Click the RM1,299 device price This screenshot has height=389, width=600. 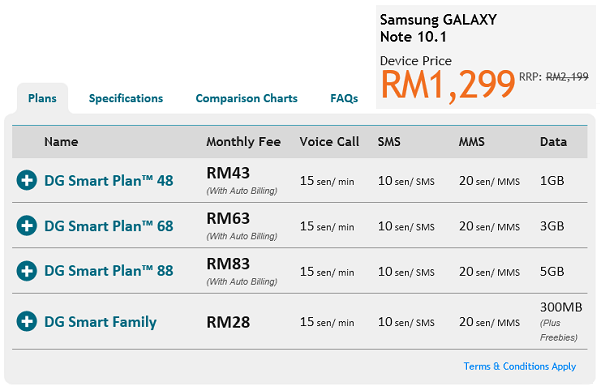448,86
